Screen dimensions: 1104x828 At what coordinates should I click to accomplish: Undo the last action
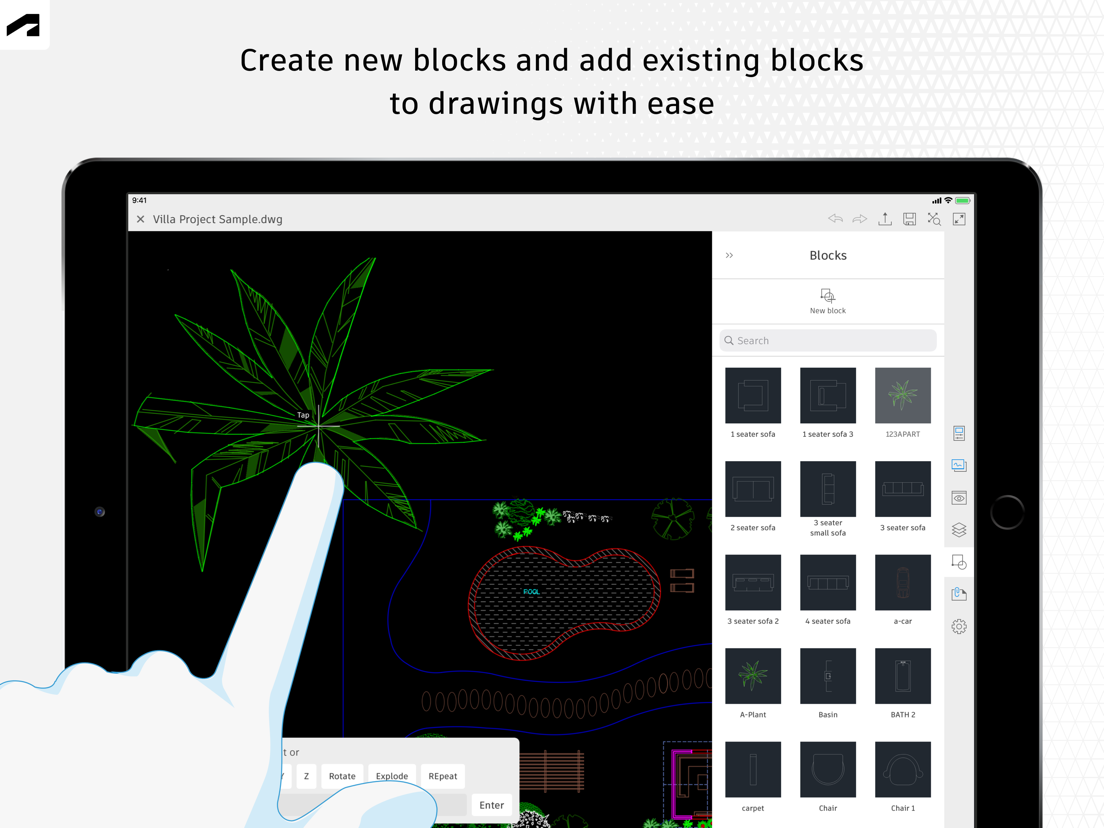[836, 218]
